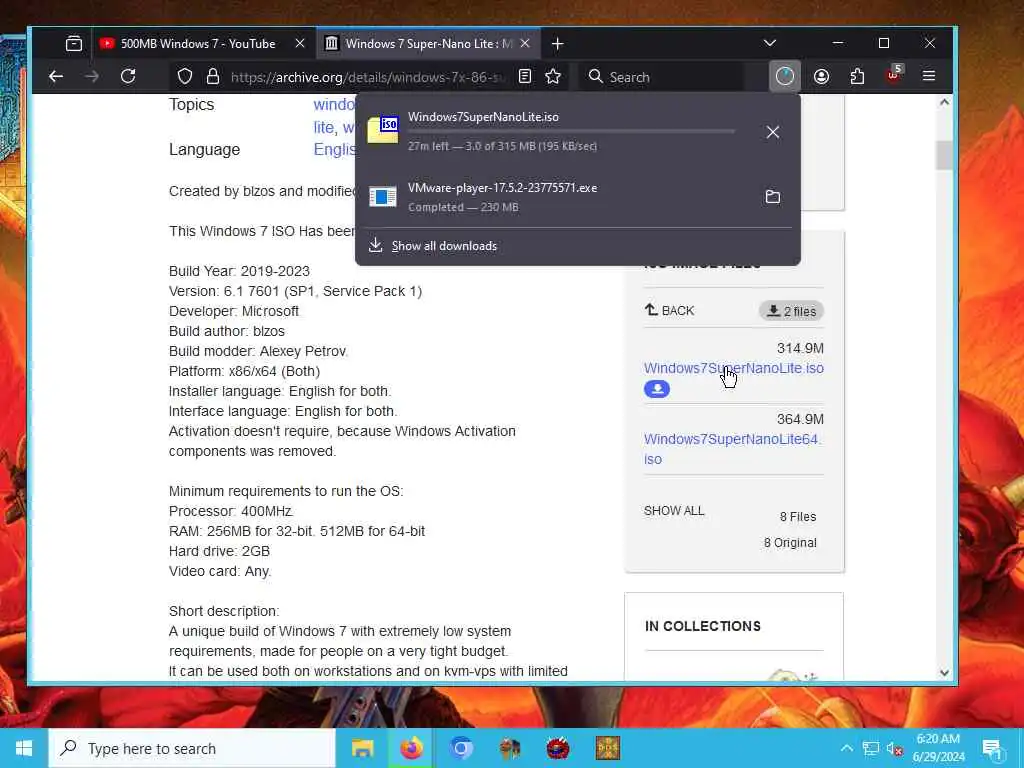Viewport: 1024px width, 768px height.
Task: Go back to the previous page
Action: pos(56,76)
